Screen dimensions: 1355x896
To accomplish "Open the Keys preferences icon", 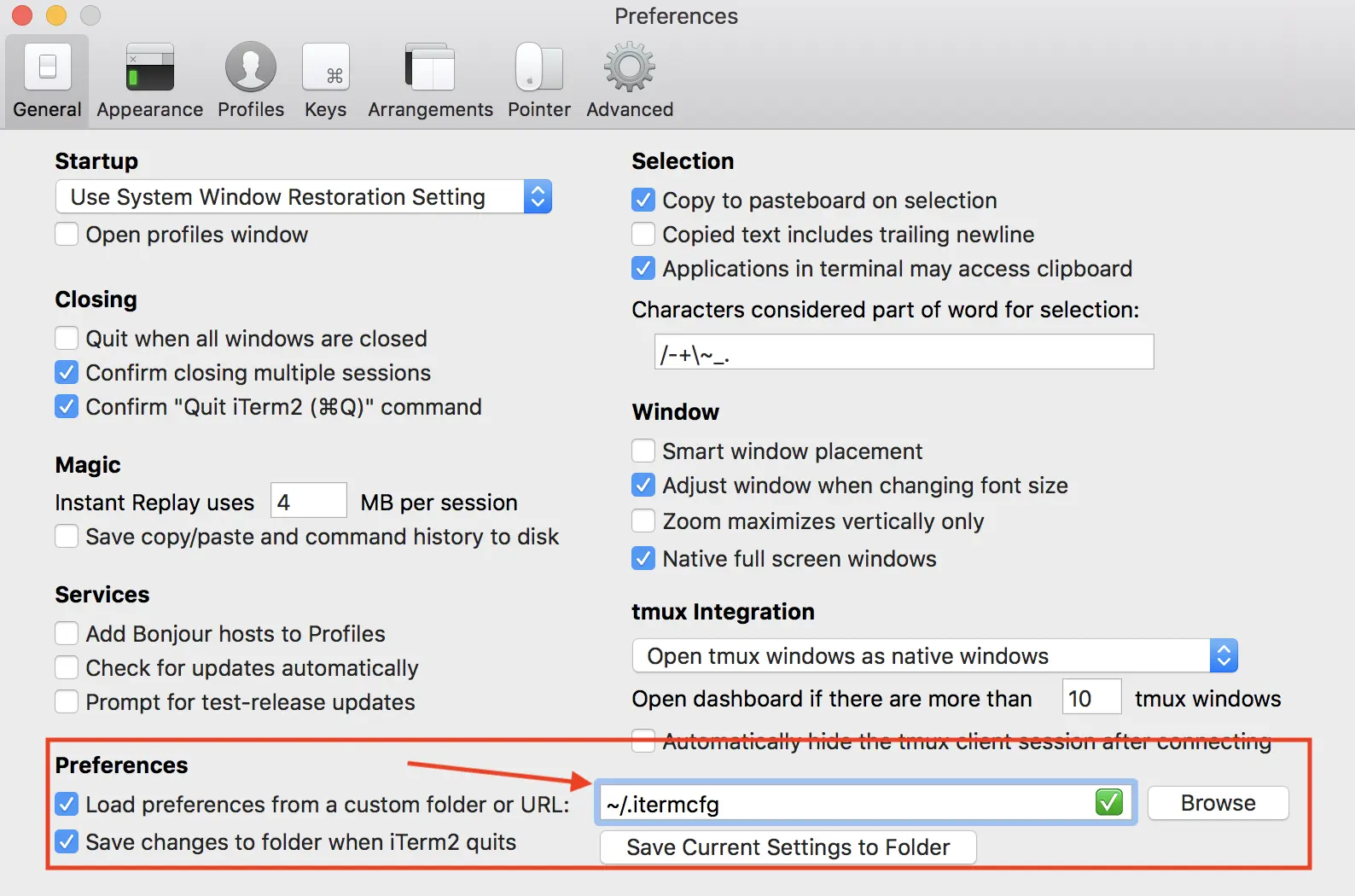I will coord(326,67).
